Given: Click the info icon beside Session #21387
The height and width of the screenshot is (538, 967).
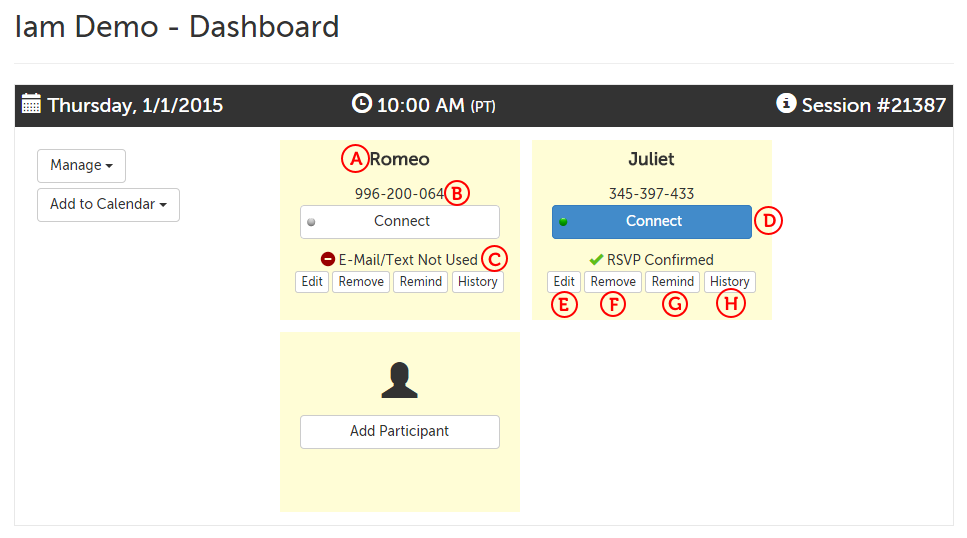Looking at the screenshot, I should 787,103.
